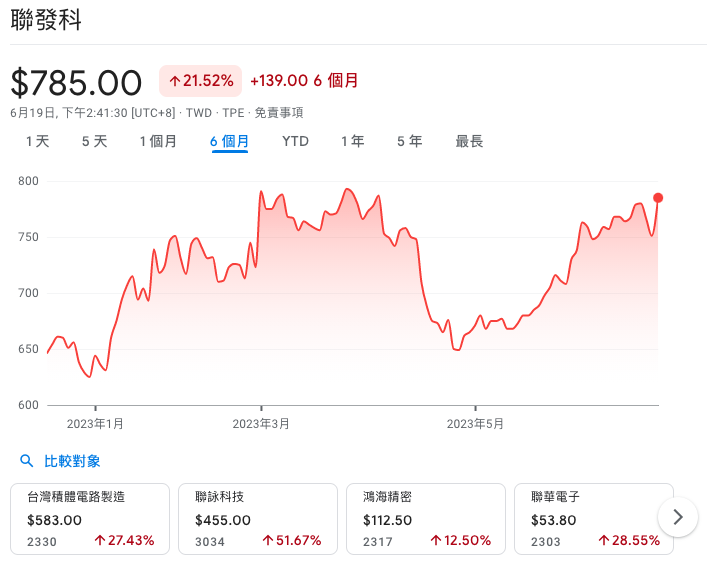Click the $455.00 price in 聯詠科技 card
This screenshot has height=568, width=707.
[x=223, y=520]
